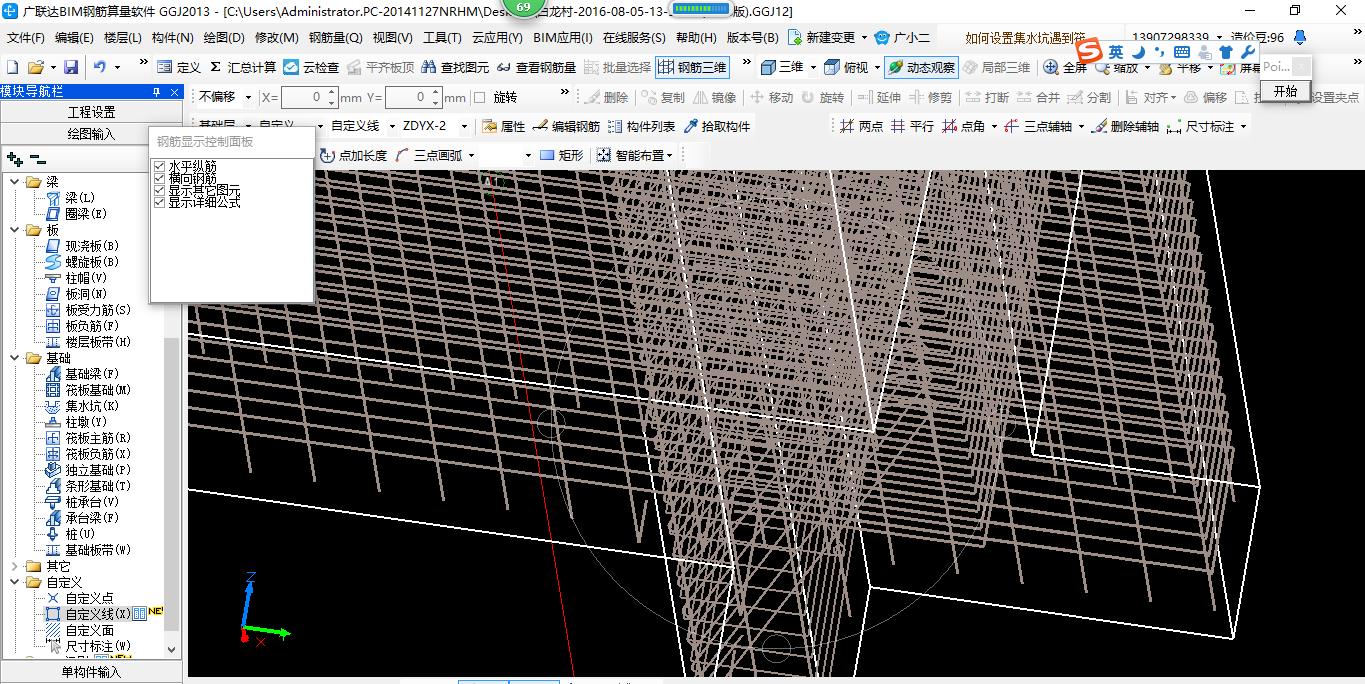Open 云应用(Y) menu
This screenshot has width=1365, height=684.
tap(497, 38)
